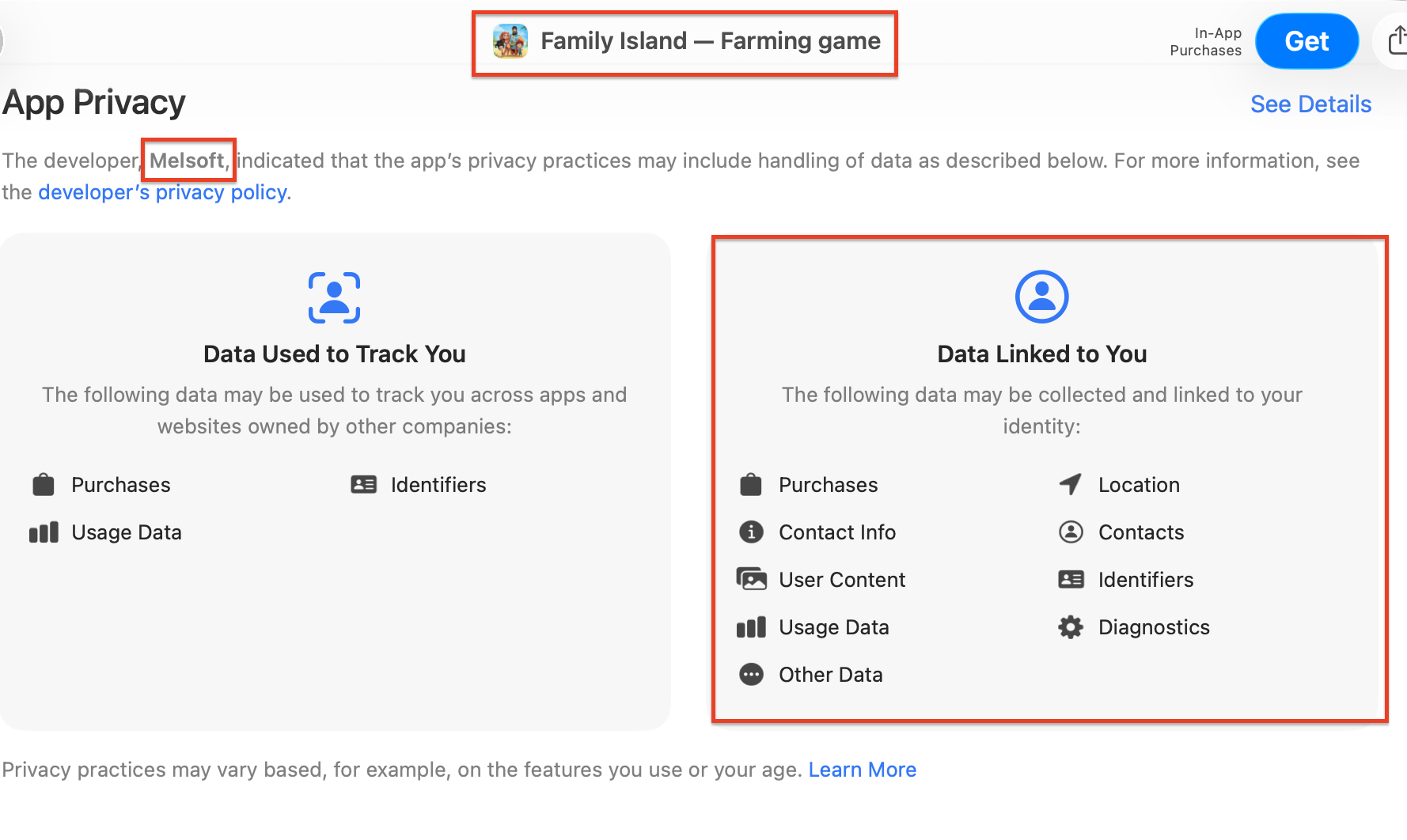Screen dimensions: 1407x840
Task: Open the developer's privacy policy link
Action: (162, 192)
